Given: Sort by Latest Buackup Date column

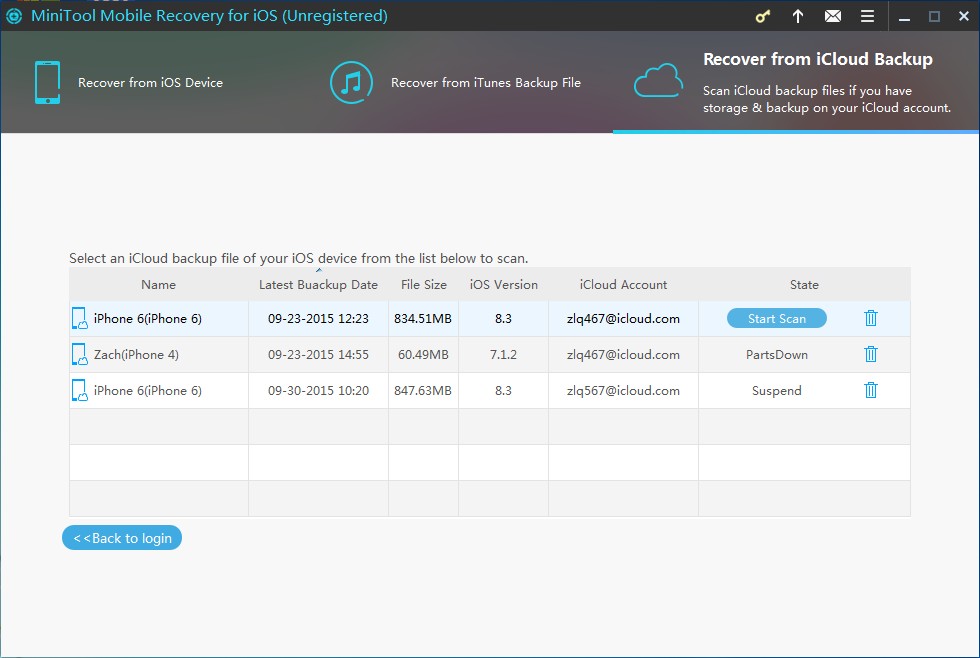Looking at the screenshot, I should [x=318, y=285].
